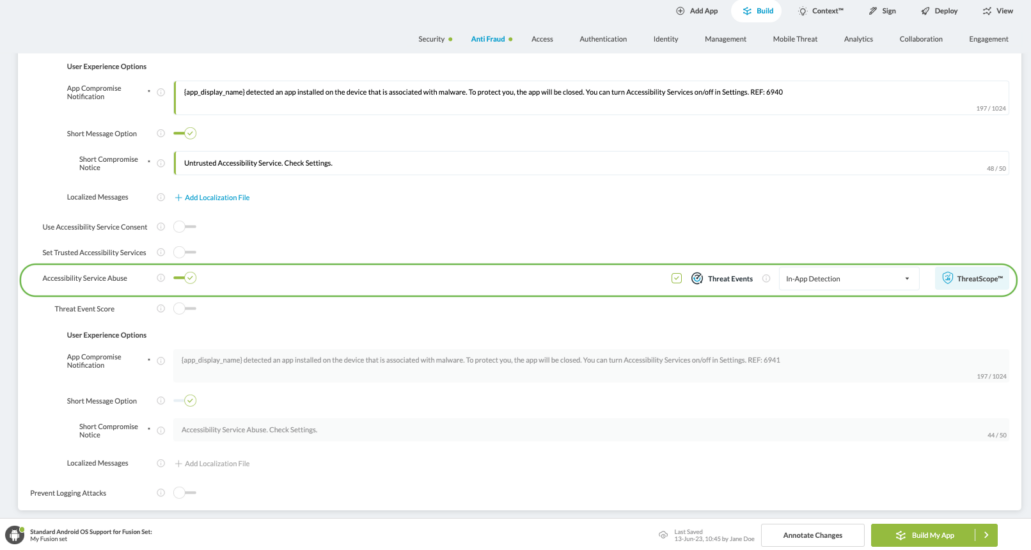The width and height of the screenshot is (1031, 550).
Task: Click the Add Localization File link
Action: [x=212, y=198]
